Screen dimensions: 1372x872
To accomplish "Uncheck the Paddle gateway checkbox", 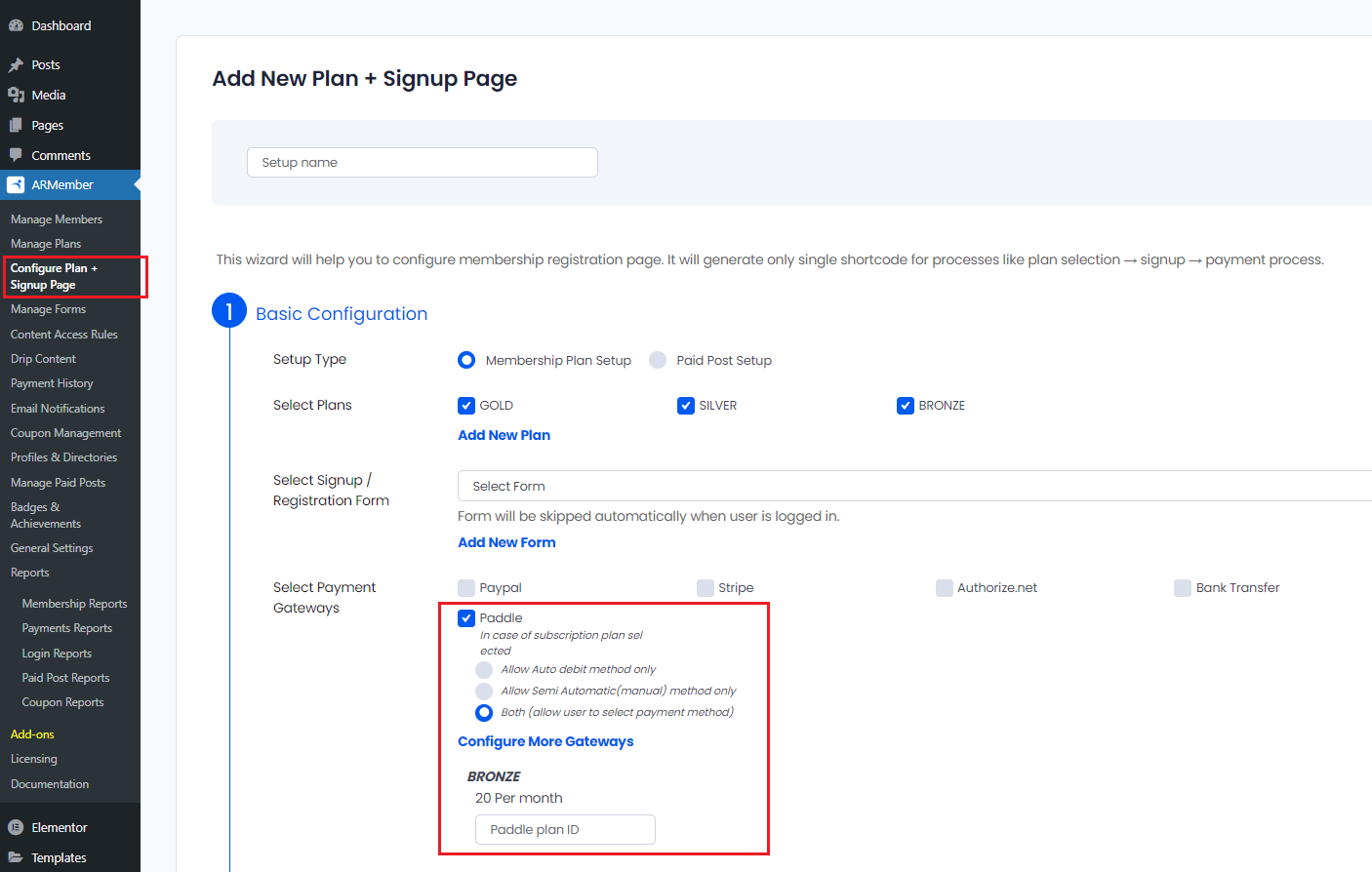I will [466, 617].
